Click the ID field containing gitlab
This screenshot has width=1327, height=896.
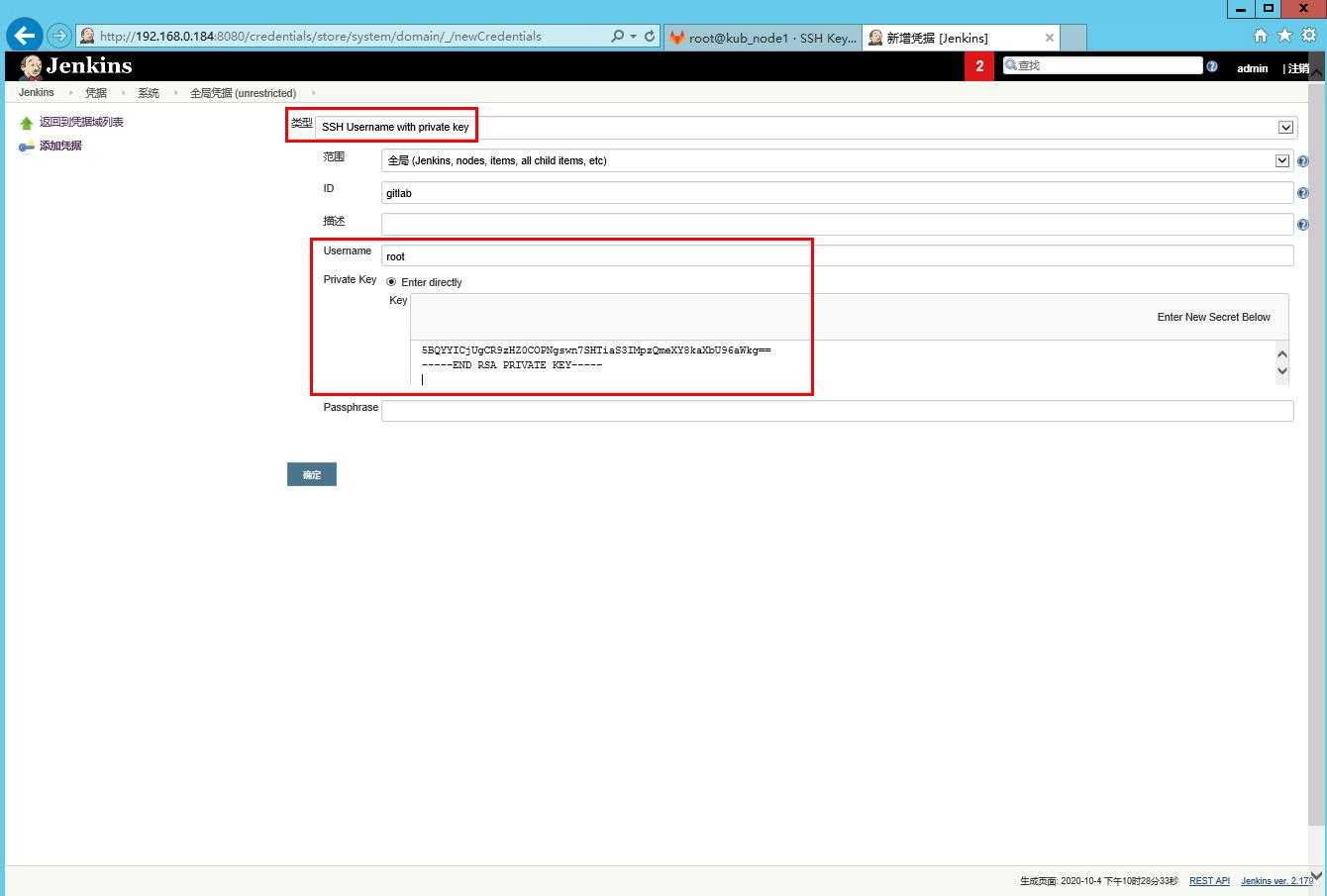coord(837,192)
